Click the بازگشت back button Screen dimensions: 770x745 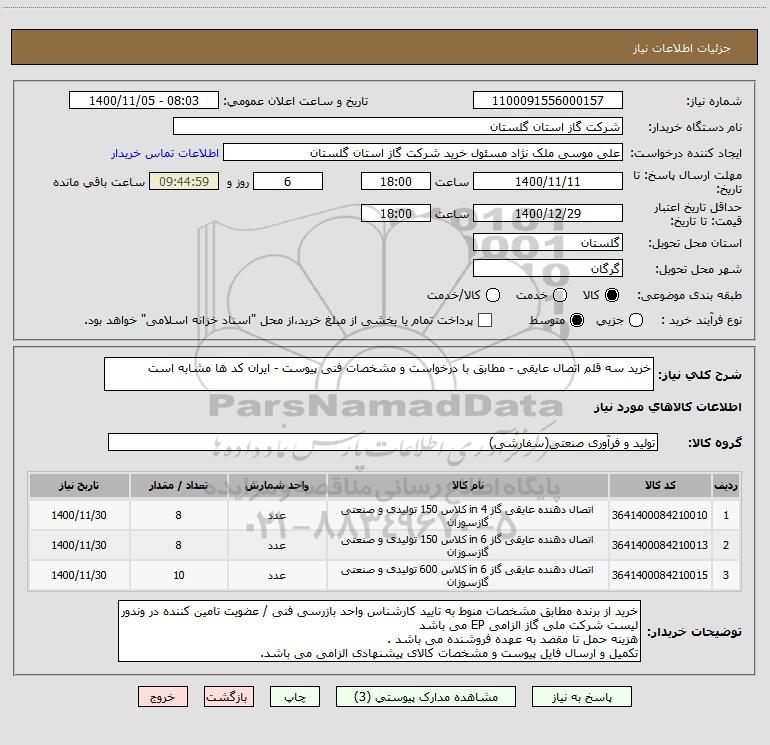(x=229, y=697)
